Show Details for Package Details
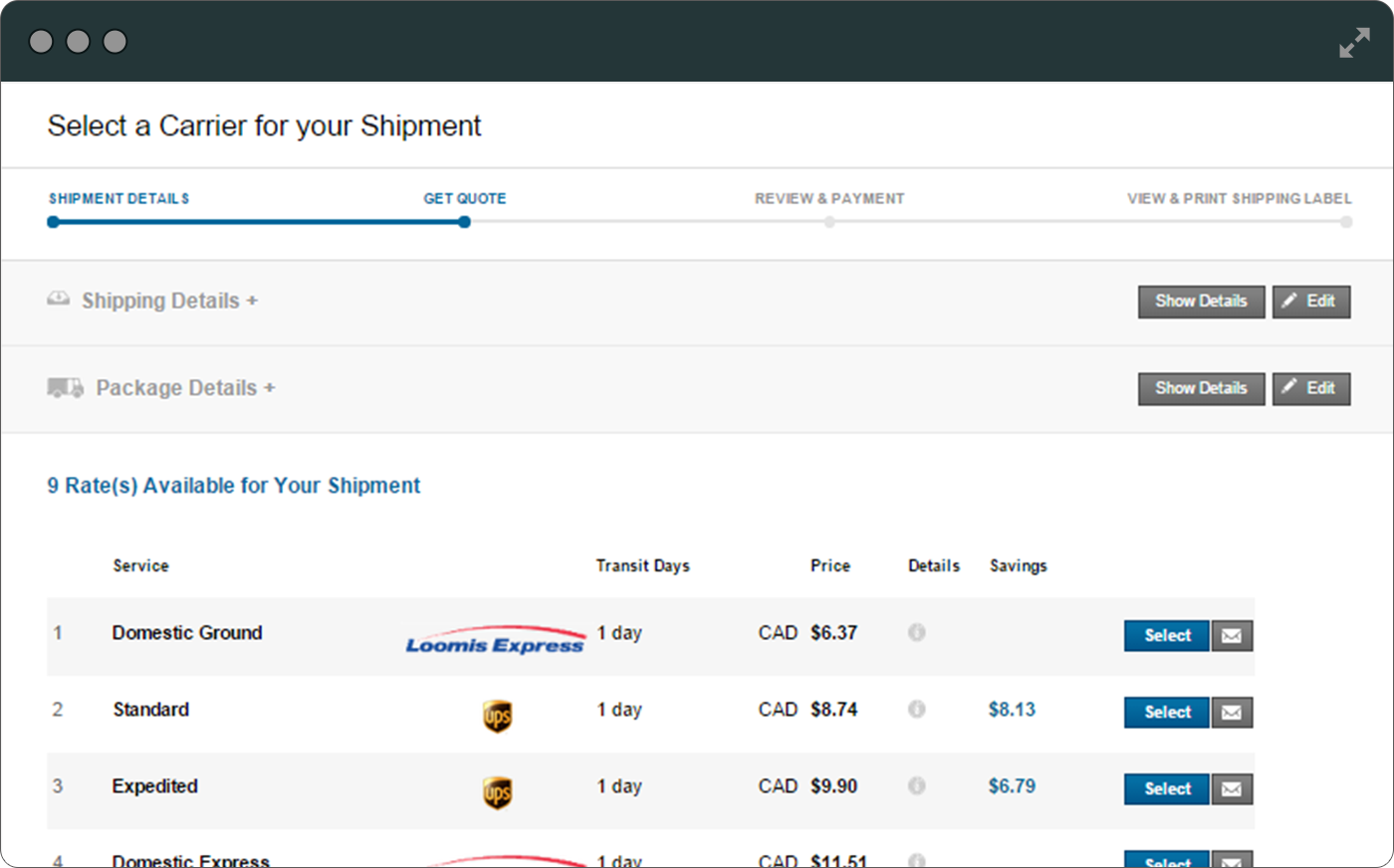 pos(1201,388)
